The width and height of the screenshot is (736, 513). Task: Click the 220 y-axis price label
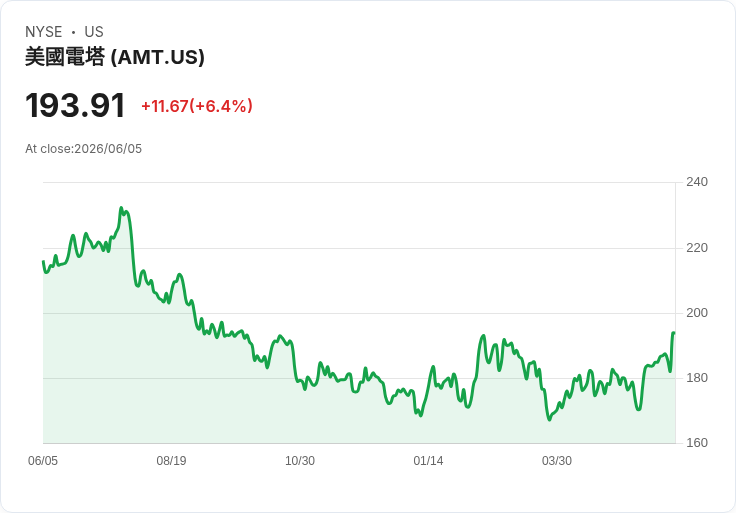[x=697, y=248]
